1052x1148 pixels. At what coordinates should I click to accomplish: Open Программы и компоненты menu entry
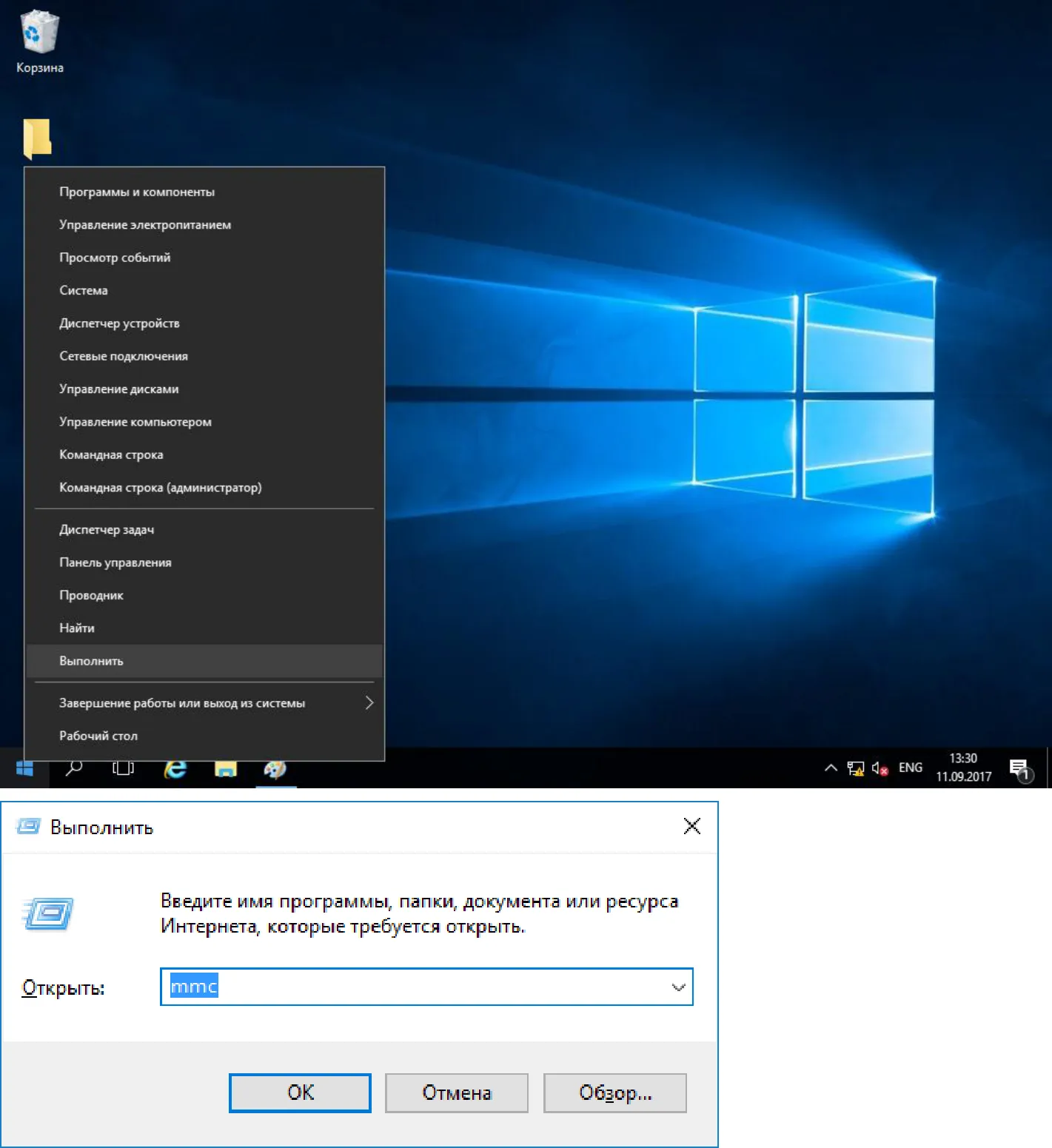[x=204, y=192]
